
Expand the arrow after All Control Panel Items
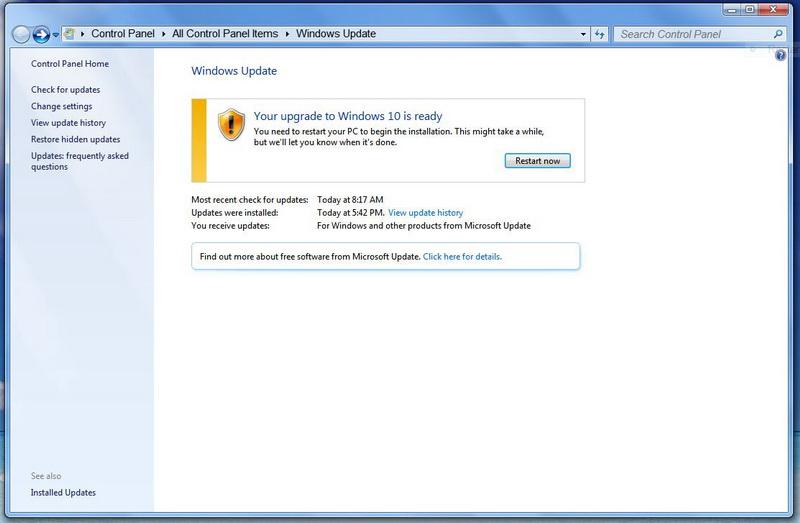tap(287, 34)
